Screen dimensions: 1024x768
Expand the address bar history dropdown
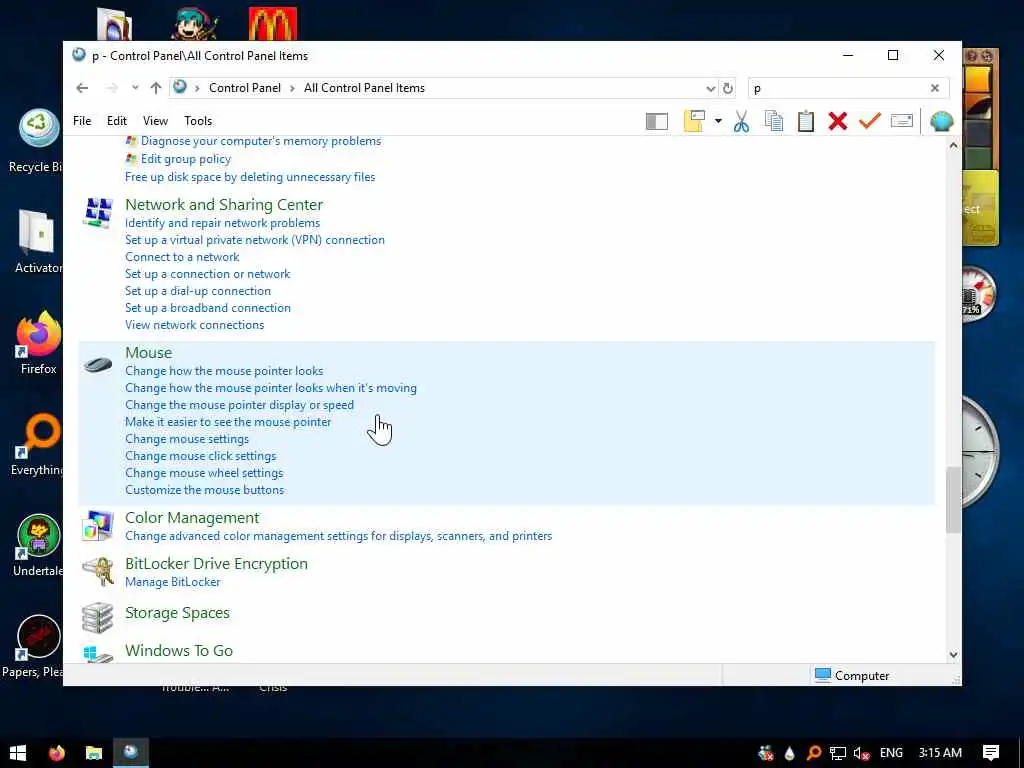[x=711, y=88]
